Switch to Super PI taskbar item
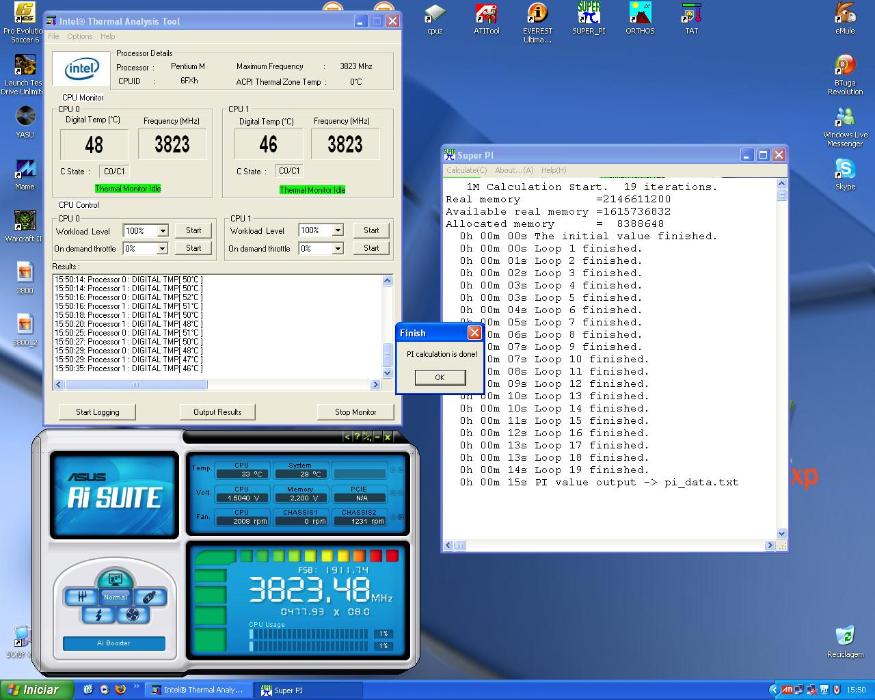 pyautogui.click(x=309, y=690)
